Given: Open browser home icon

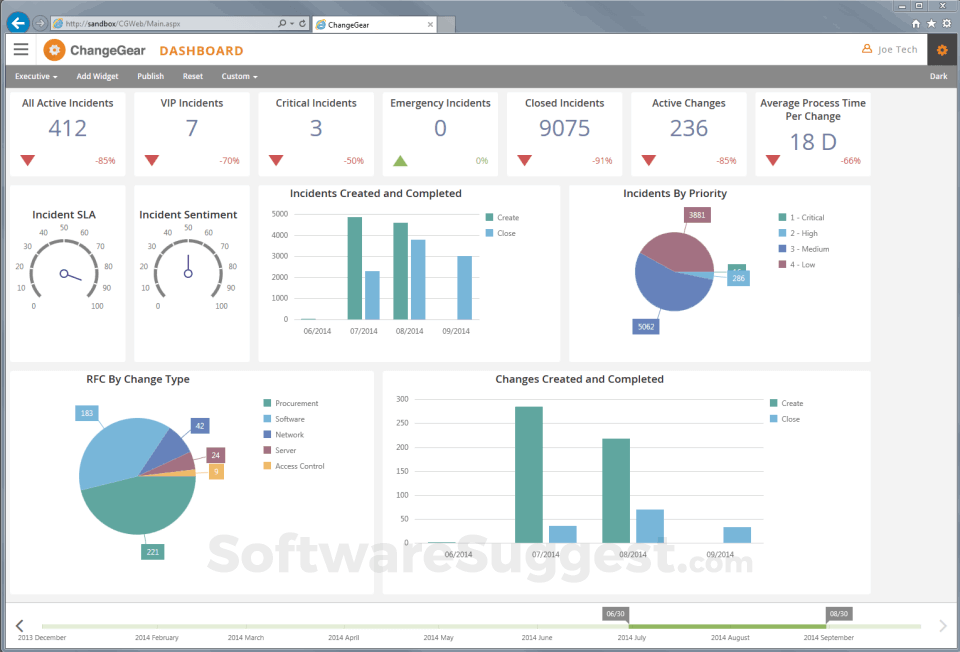Looking at the screenshot, I should [x=916, y=23].
